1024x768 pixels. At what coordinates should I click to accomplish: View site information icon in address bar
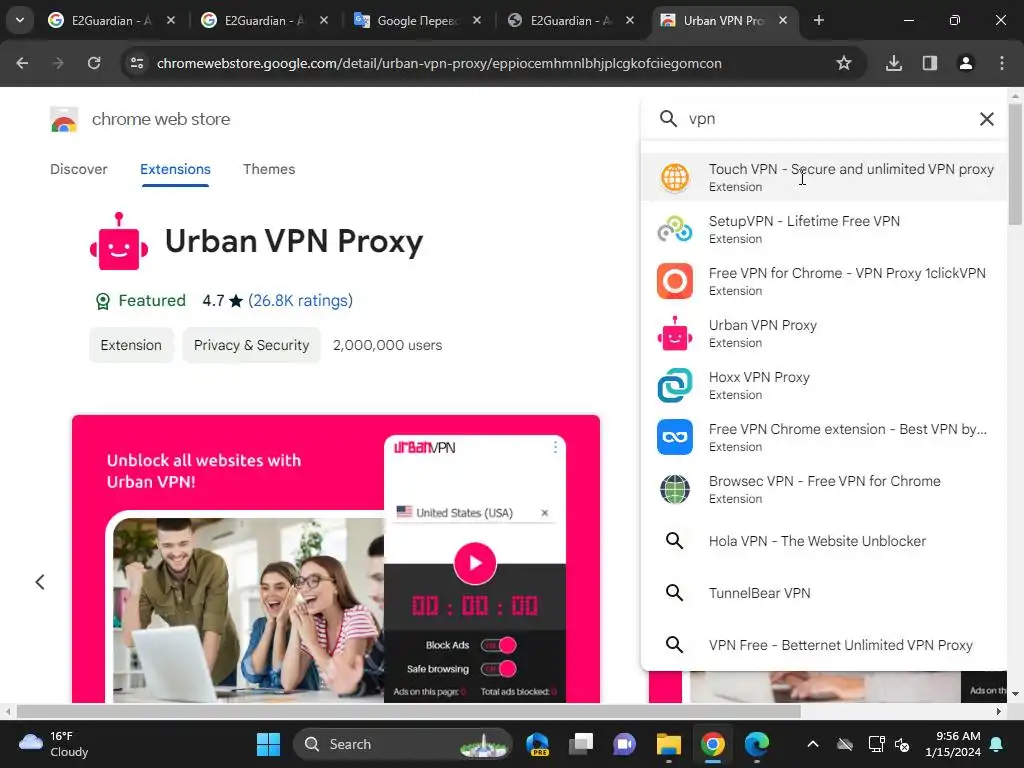(x=137, y=63)
